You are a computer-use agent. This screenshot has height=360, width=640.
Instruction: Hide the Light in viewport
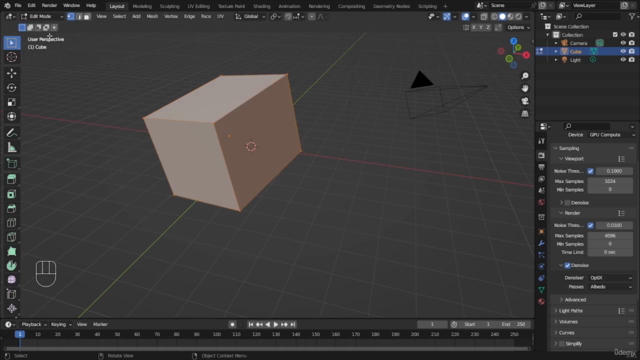[x=623, y=60]
